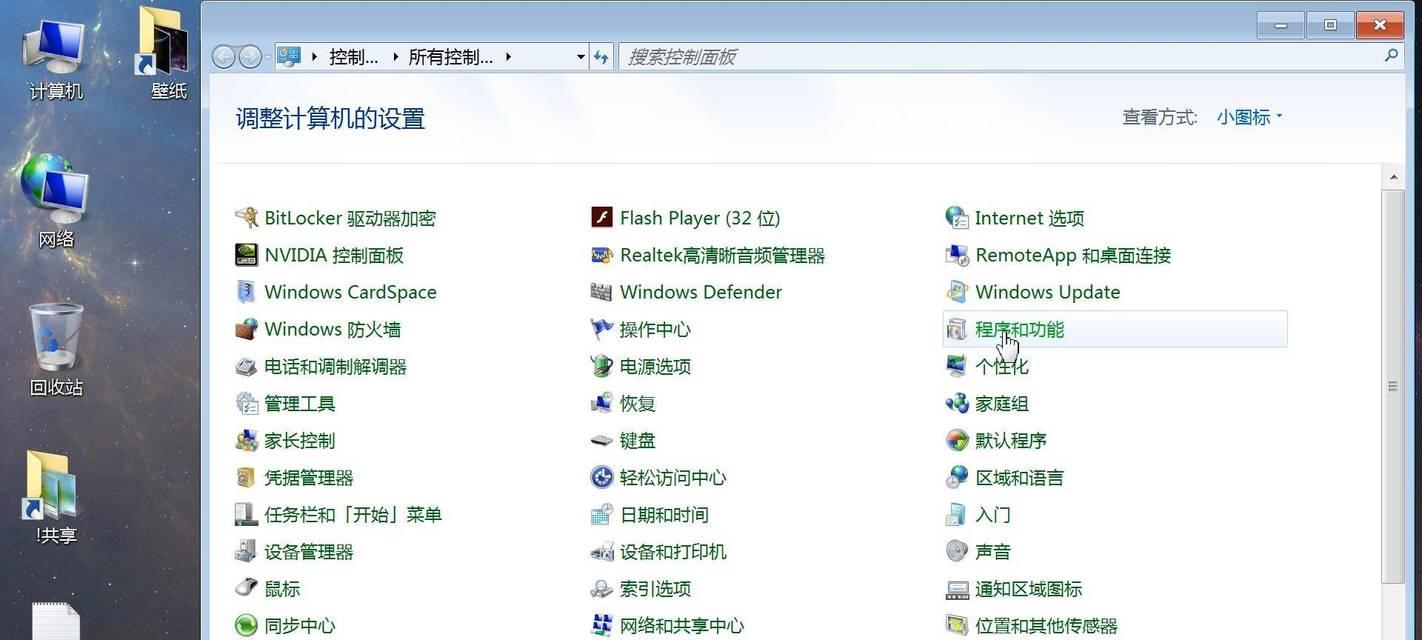Click the 日期和时间 icon

coord(601,514)
